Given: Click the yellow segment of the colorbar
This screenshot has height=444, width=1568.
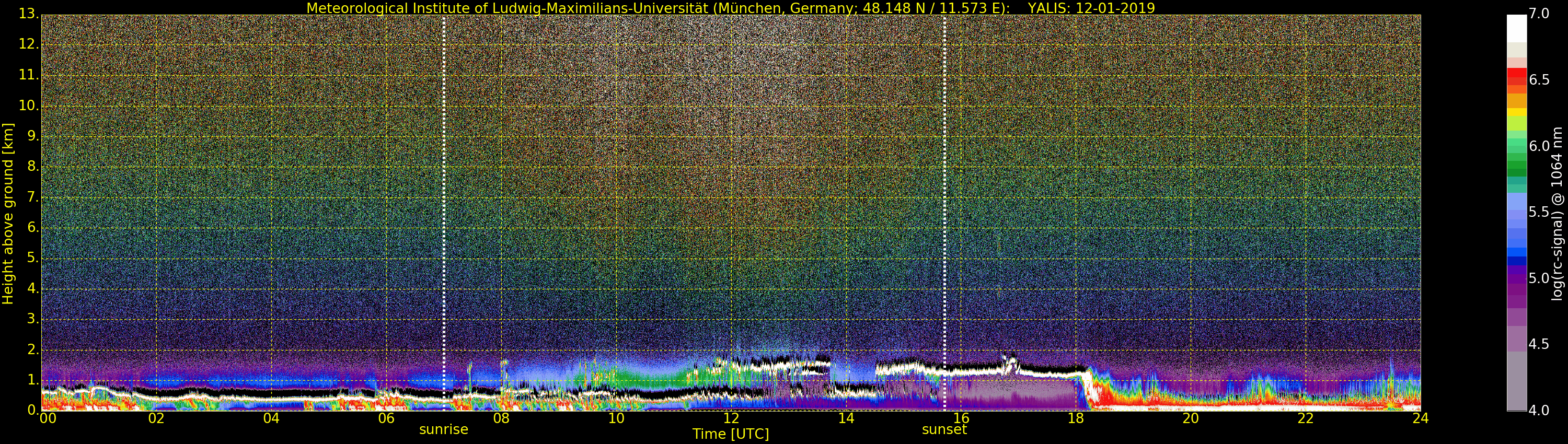Looking at the screenshot, I should tap(1517, 112).
